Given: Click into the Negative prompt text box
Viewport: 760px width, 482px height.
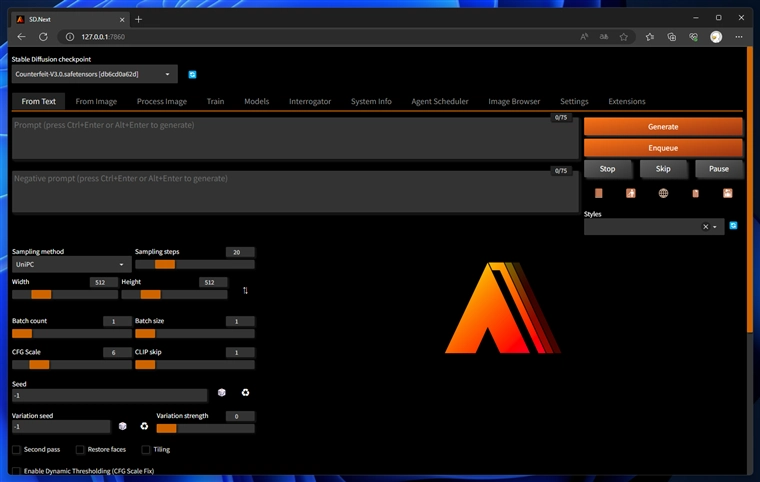Looking at the screenshot, I should click(295, 192).
